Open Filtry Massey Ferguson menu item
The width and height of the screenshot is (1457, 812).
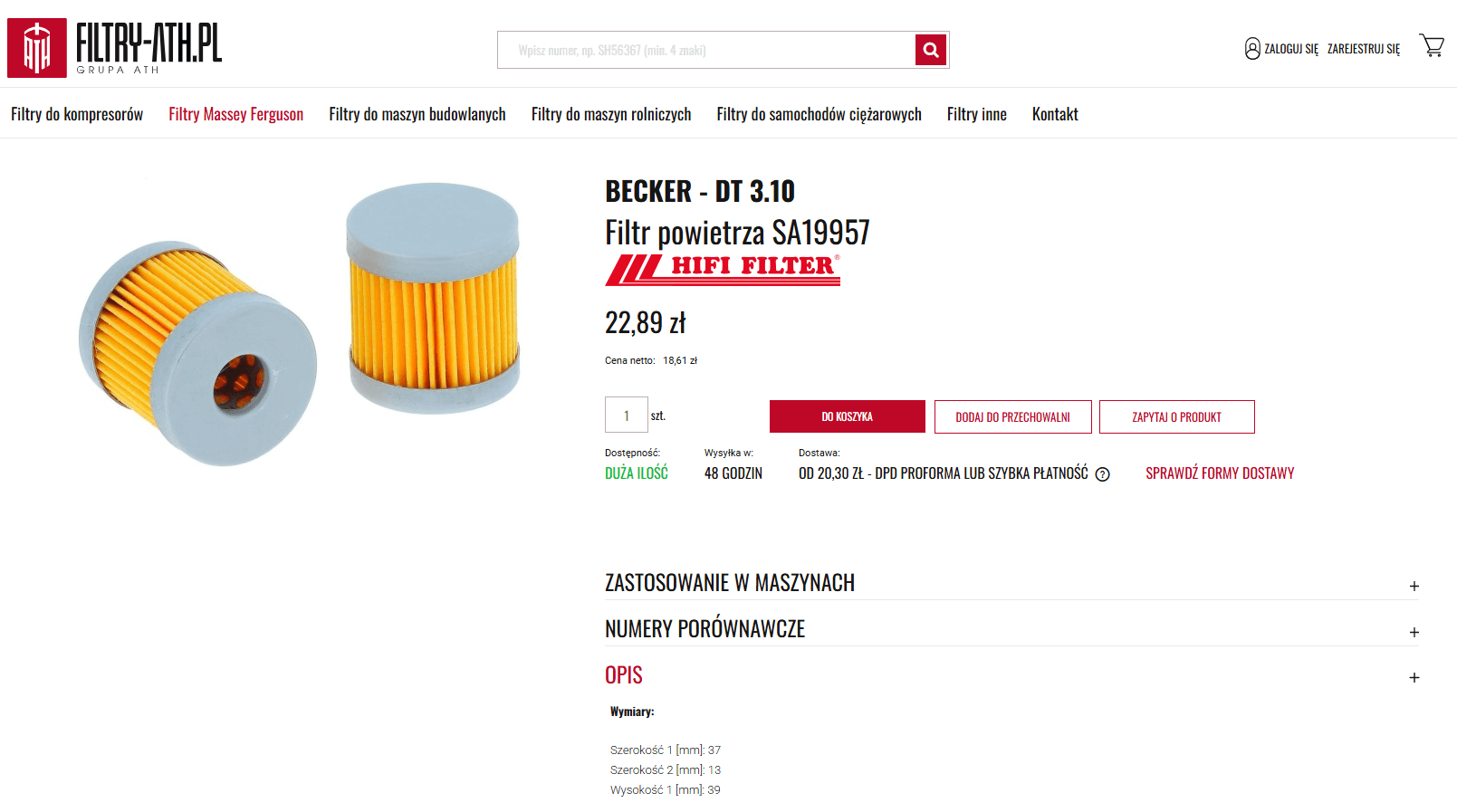[235, 114]
